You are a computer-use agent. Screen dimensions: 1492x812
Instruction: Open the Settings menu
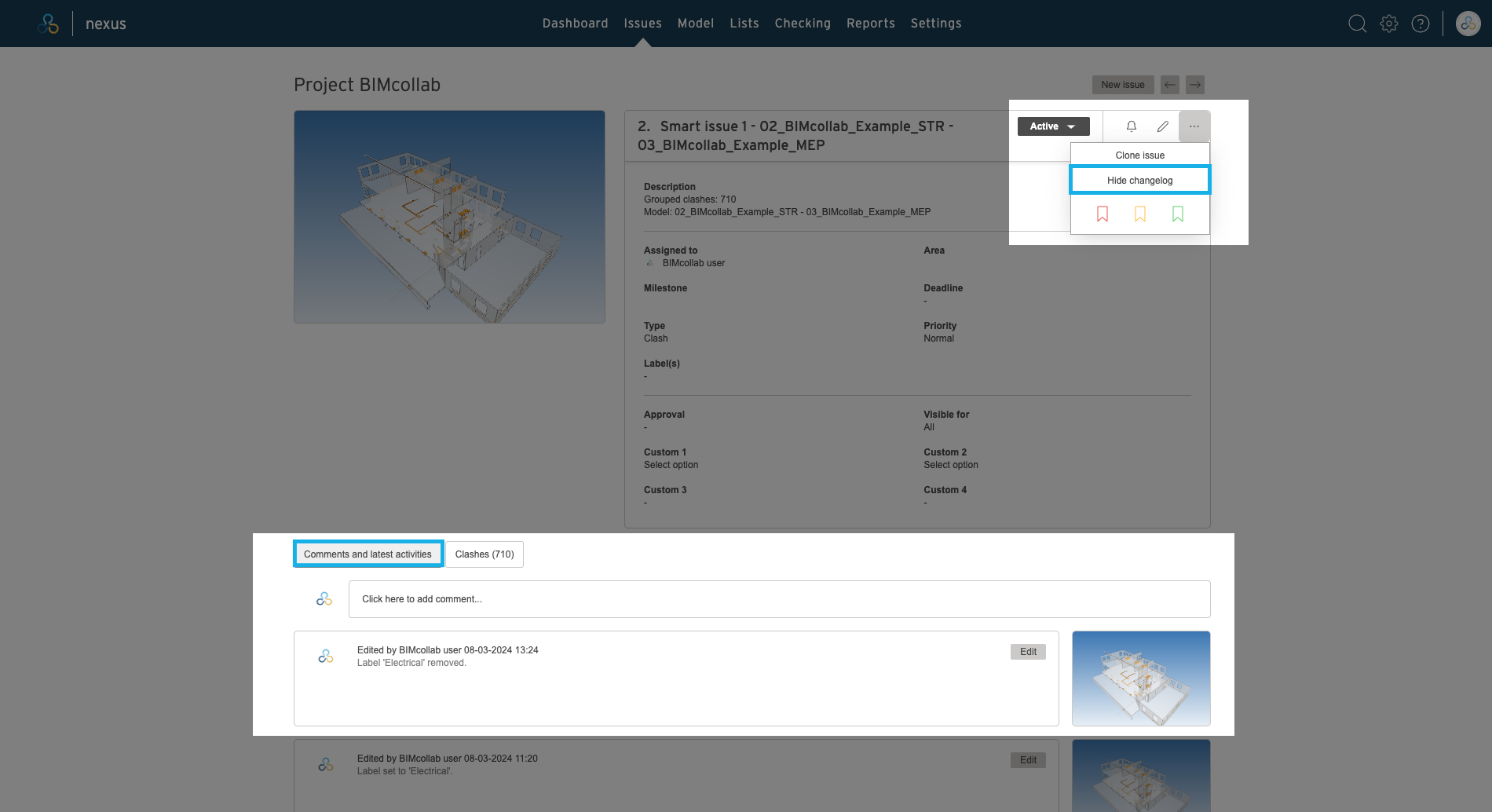point(936,24)
